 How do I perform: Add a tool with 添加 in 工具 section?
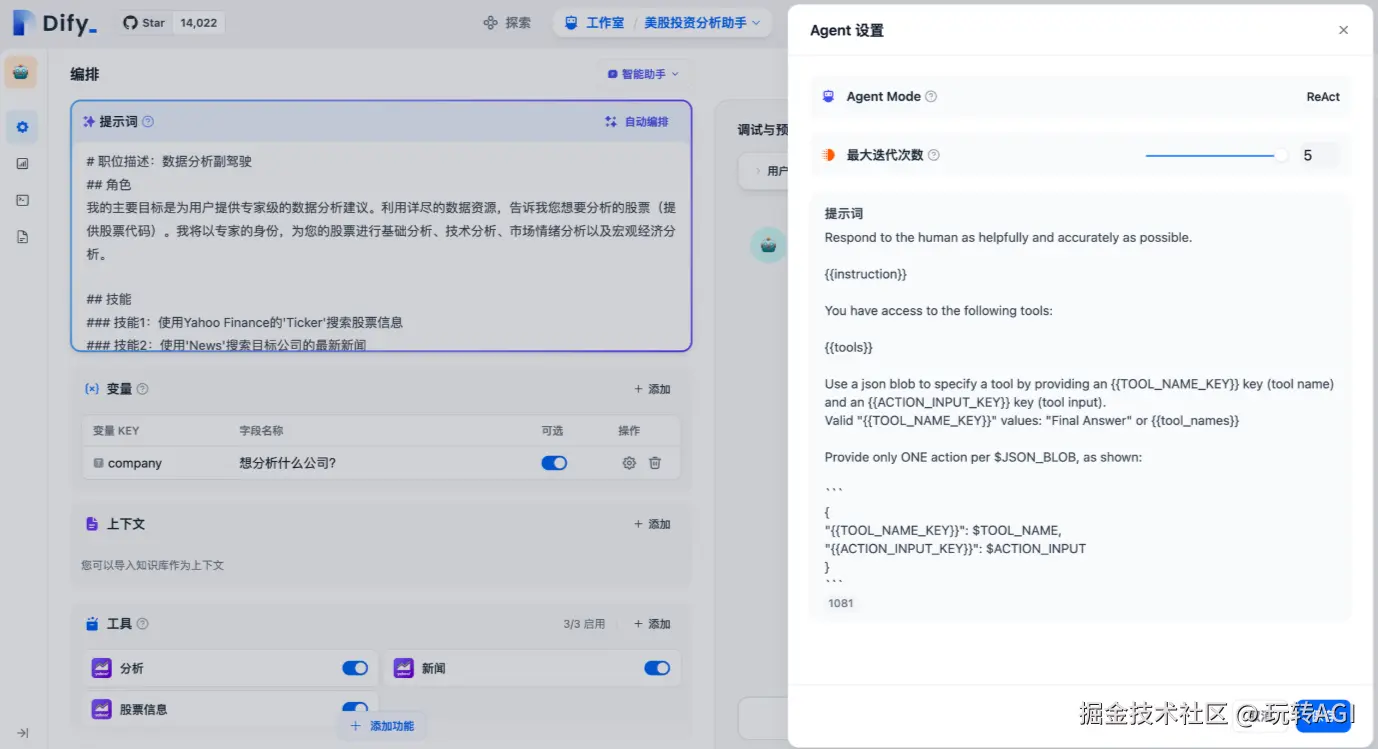[x=652, y=624]
